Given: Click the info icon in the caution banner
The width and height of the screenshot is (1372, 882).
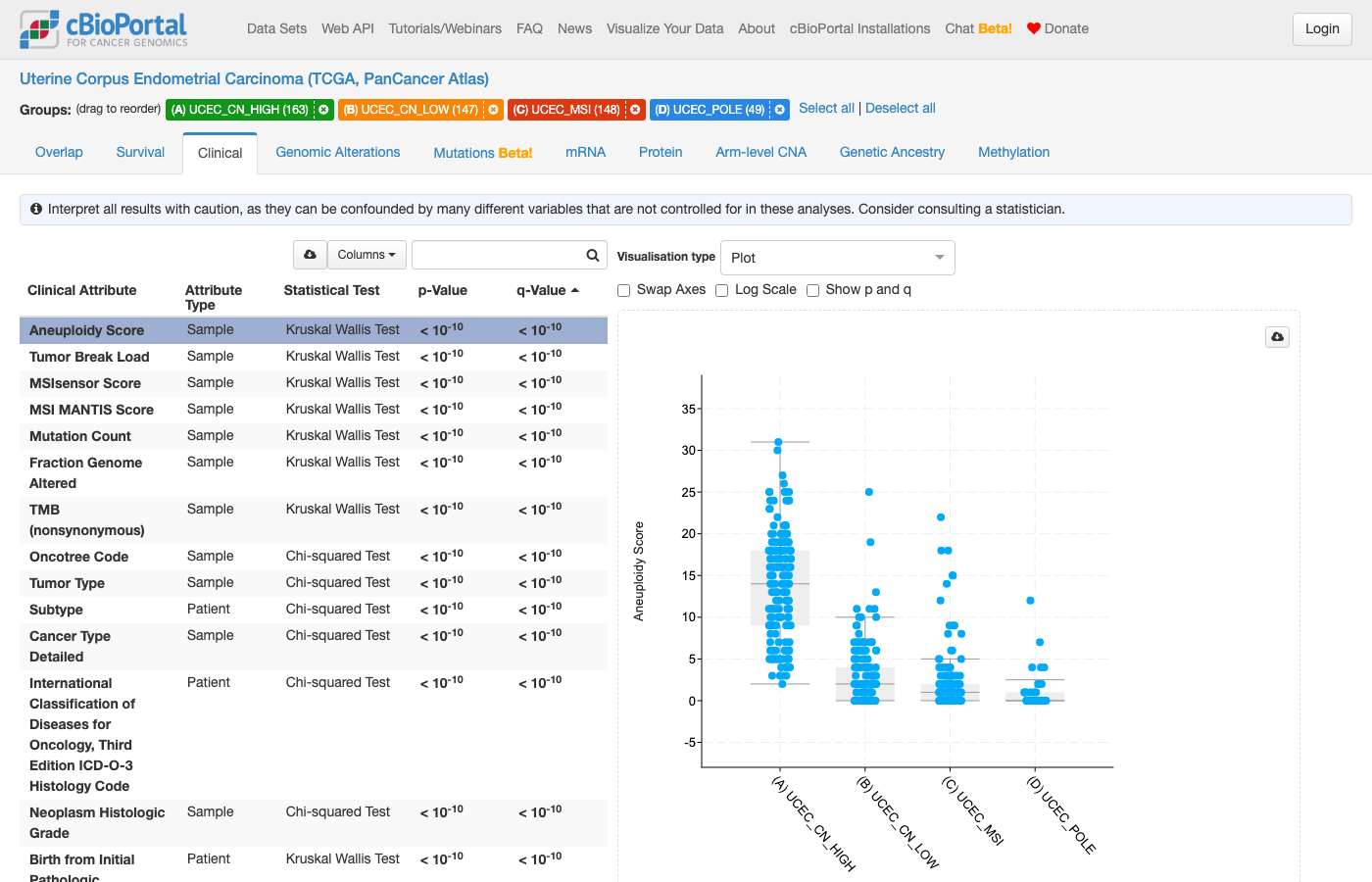Looking at the screenshot, I should tap(36, 209).
